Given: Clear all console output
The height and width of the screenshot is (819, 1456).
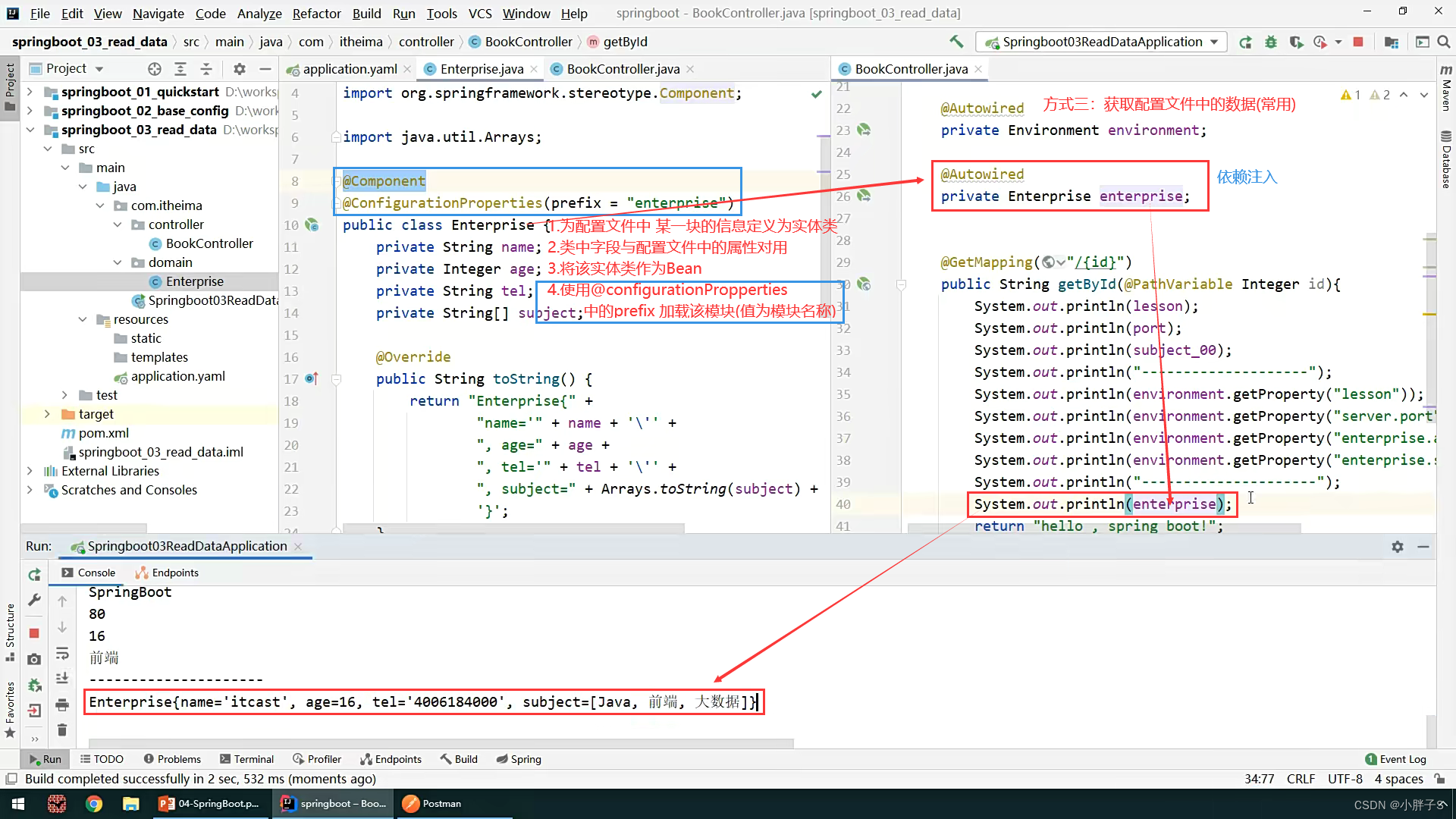Looking at the screenshot, I should tap(63, 730).
